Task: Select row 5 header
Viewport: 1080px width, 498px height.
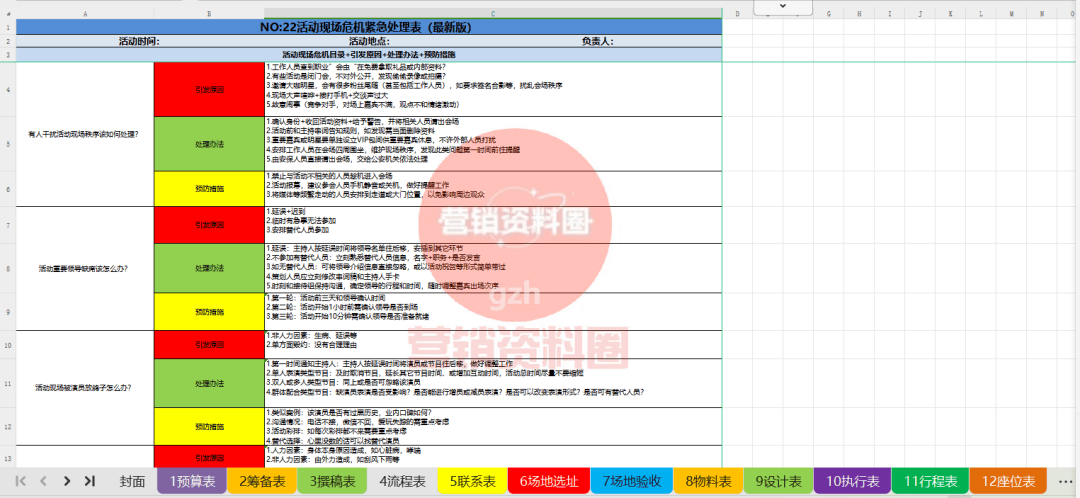Action: tap(8, 144)
